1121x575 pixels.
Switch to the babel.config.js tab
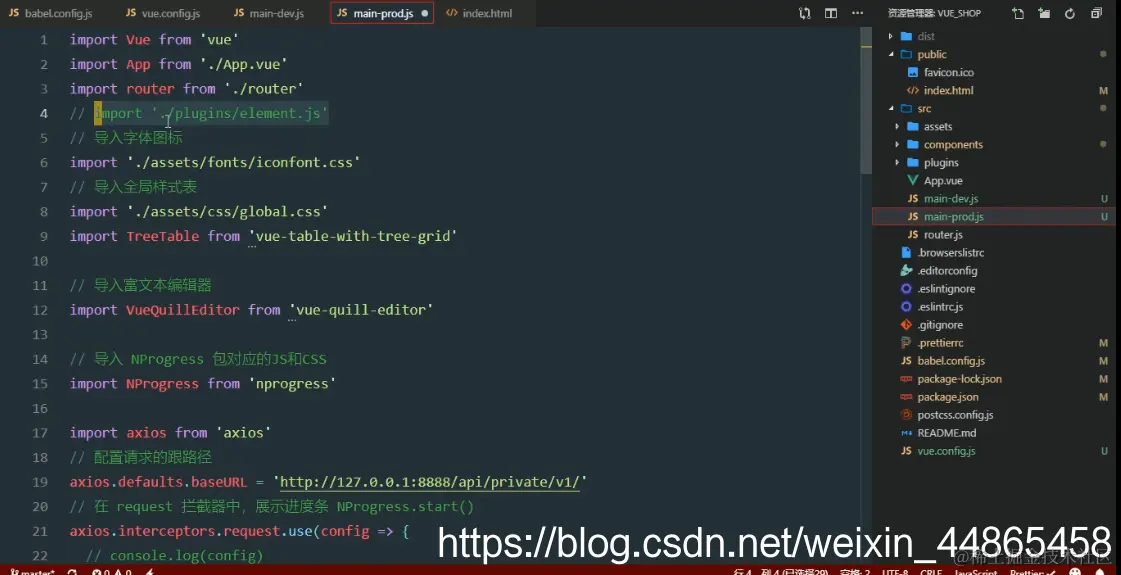point(51,13)
